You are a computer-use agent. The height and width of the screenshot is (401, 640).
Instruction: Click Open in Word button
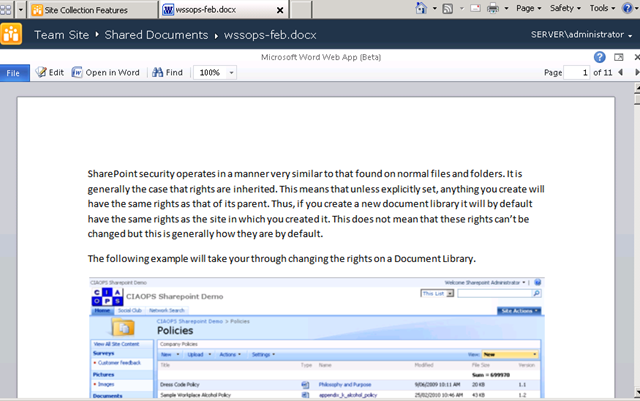point(105,73)
